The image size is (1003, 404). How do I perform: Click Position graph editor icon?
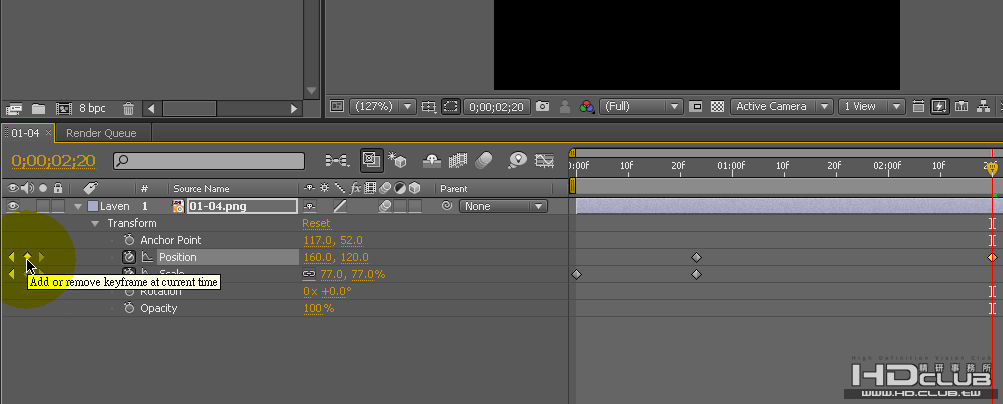point(147,257)
